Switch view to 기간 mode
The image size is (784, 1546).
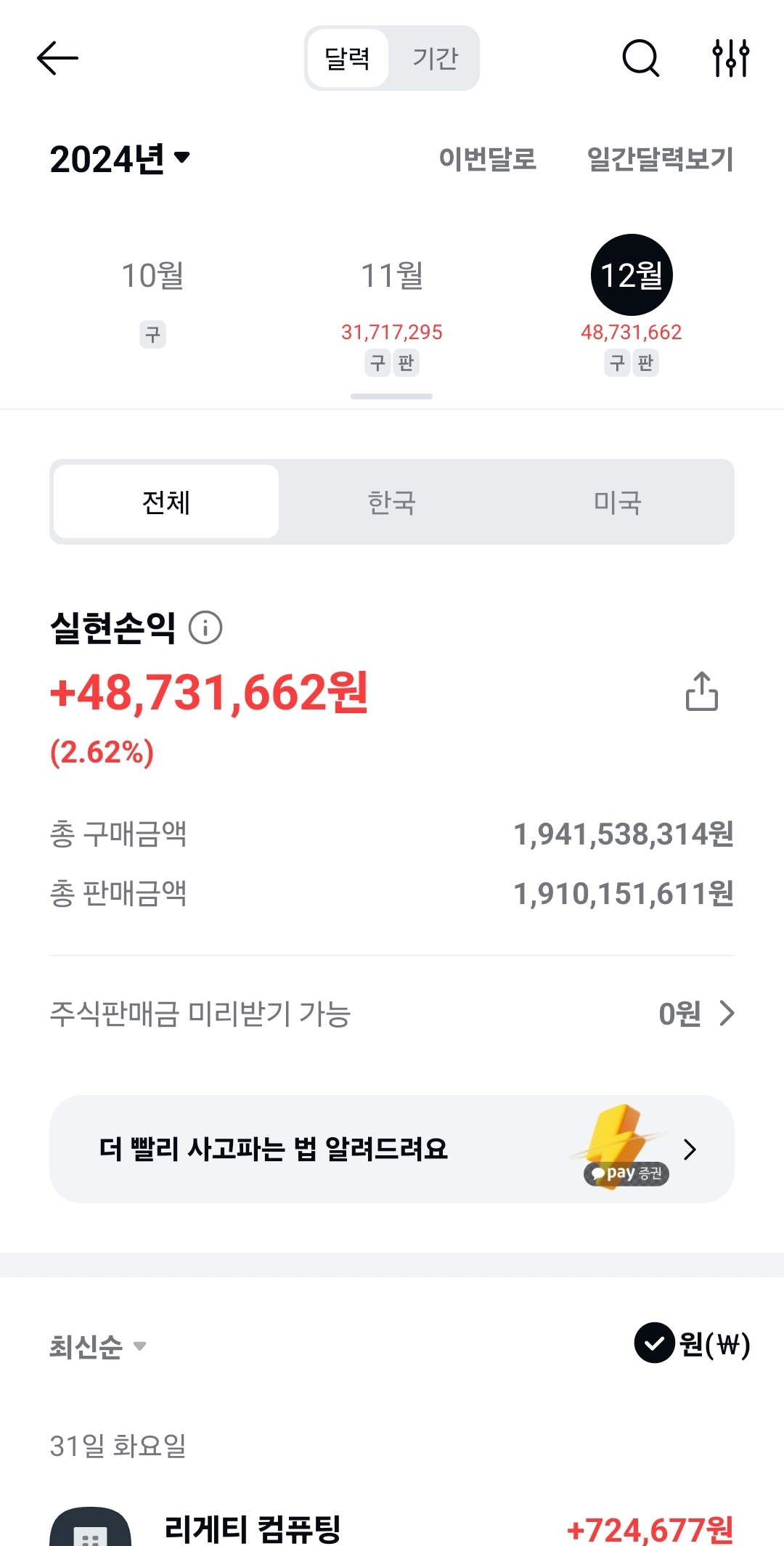[x=435, y=58]
